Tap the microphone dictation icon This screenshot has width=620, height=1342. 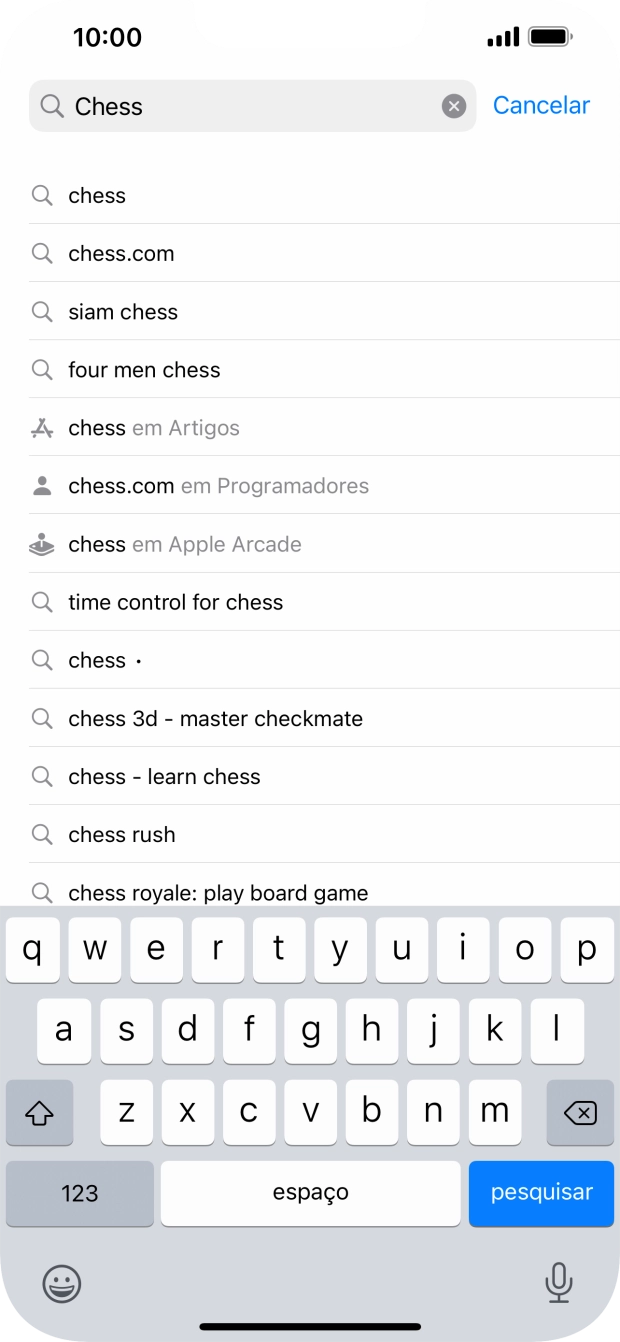tap(558, 1283)
